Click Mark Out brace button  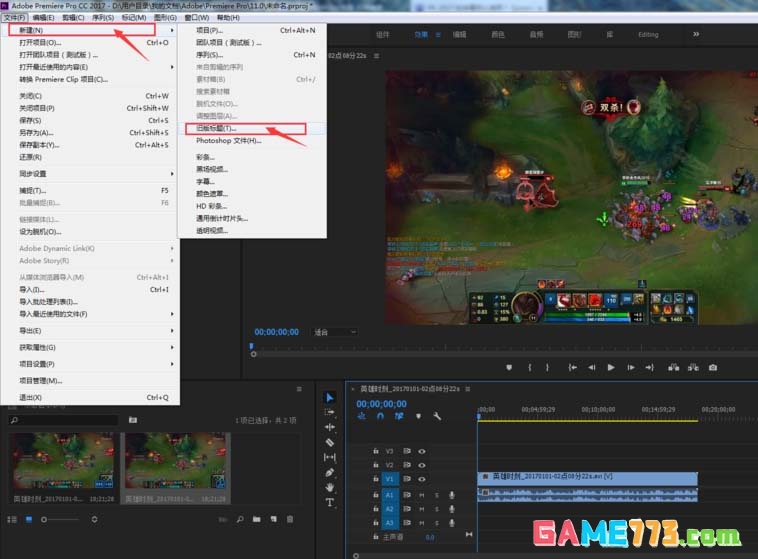point(547,368)
